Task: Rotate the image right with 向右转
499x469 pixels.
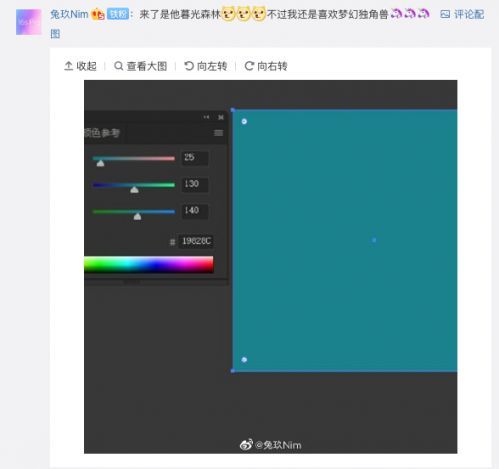Action: 266,66
